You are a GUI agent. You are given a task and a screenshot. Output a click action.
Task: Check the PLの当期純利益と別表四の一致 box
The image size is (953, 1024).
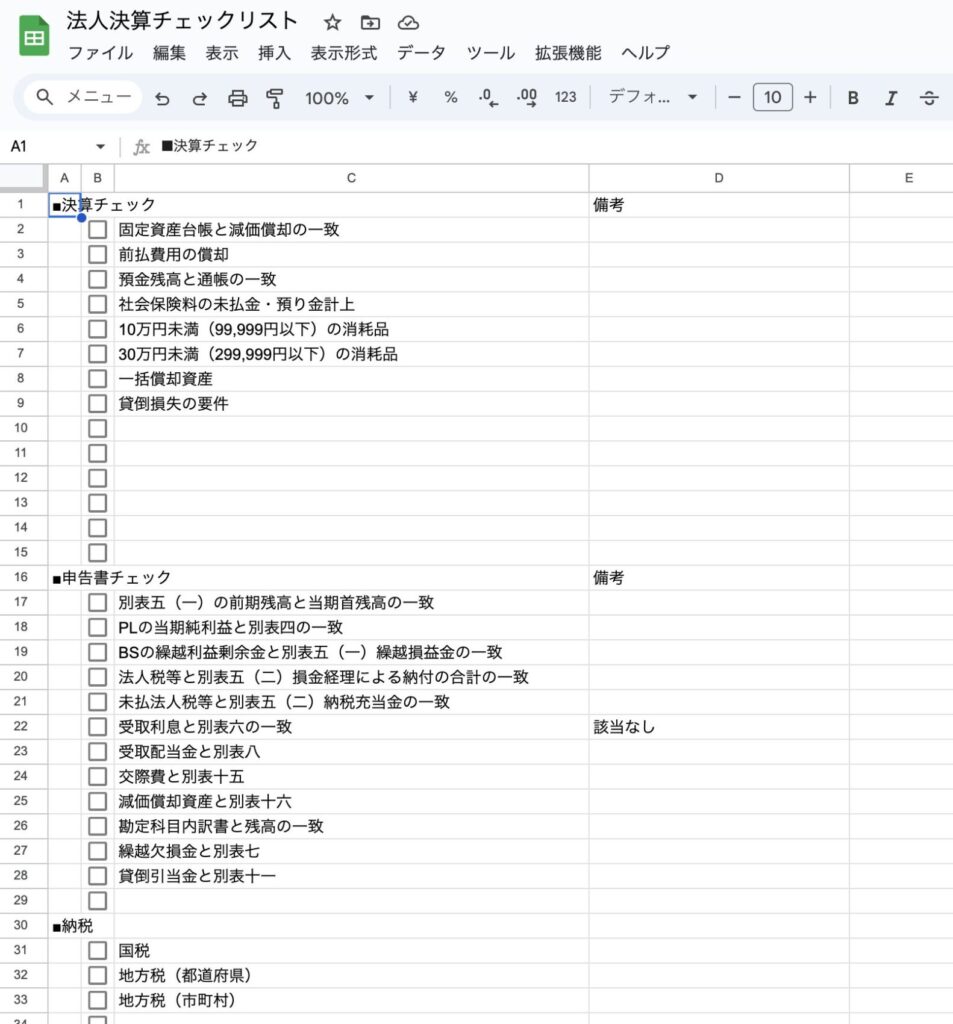(97, 627)
